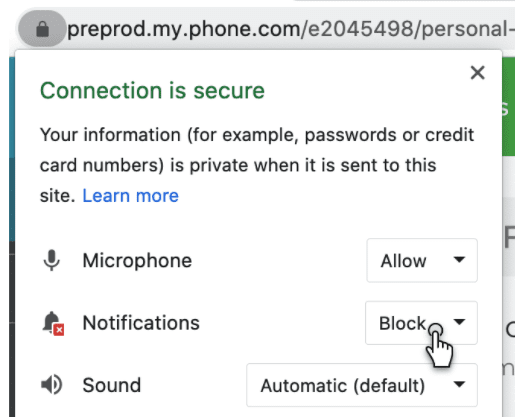This screenshot has height=417, width=515.
Task: Click the Microphone permission label
Action: point(137,260)
